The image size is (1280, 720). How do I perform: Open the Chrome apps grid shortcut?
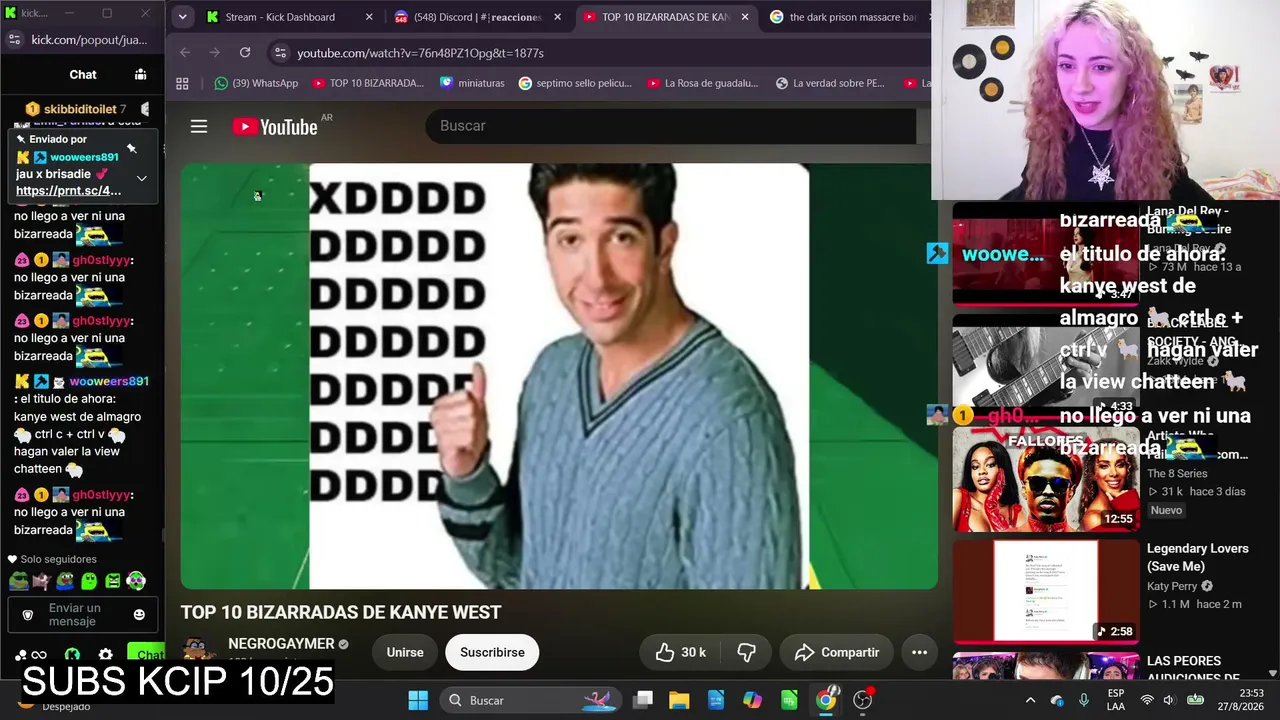click(x=182, y=83)
